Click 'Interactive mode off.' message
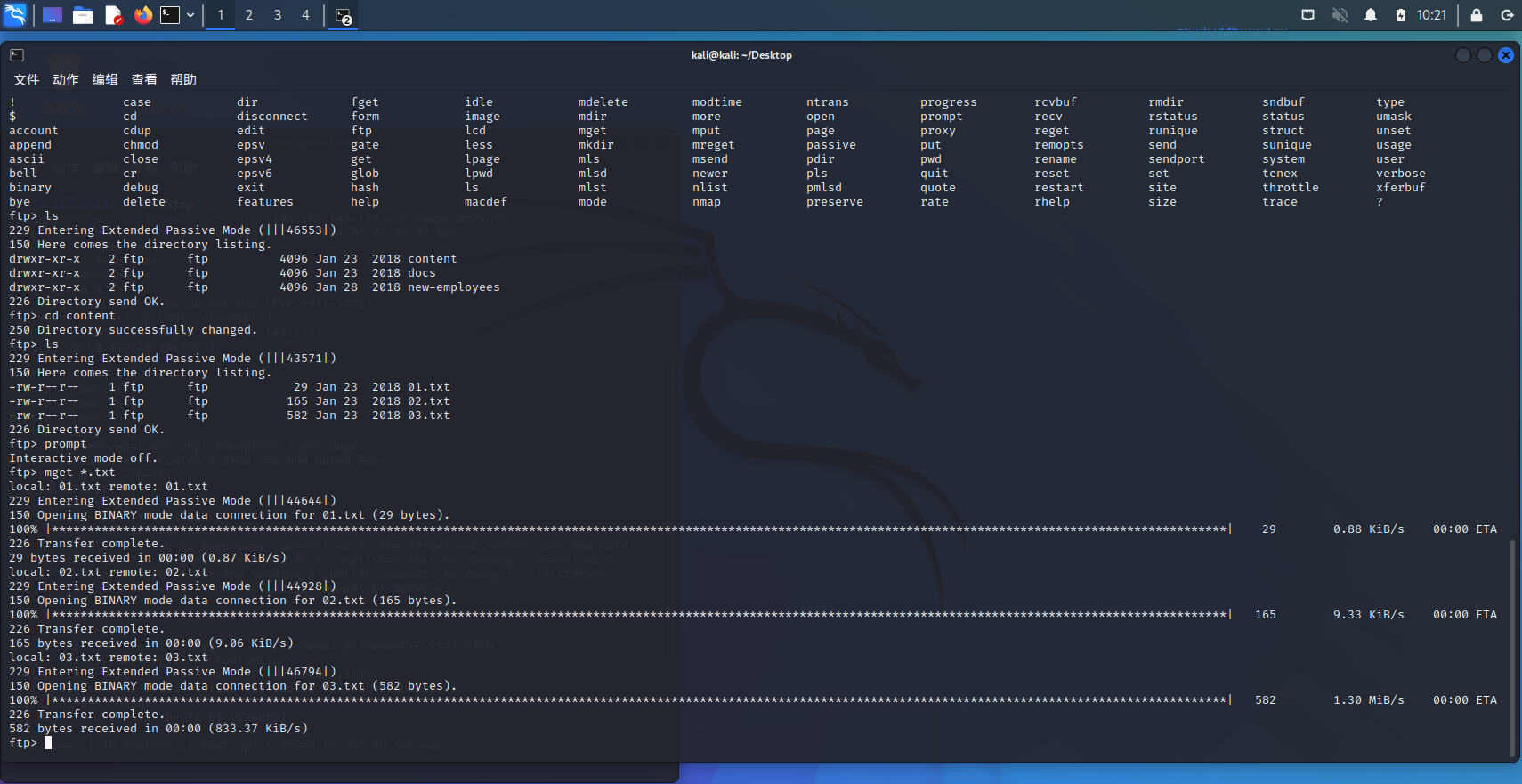This screenshot has height=784, width=1522. pos(84,458)
